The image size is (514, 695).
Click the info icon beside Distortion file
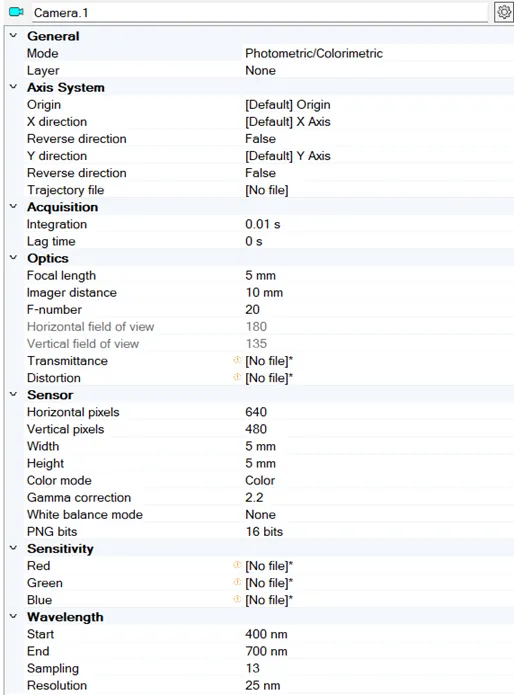tap(237, 377)
